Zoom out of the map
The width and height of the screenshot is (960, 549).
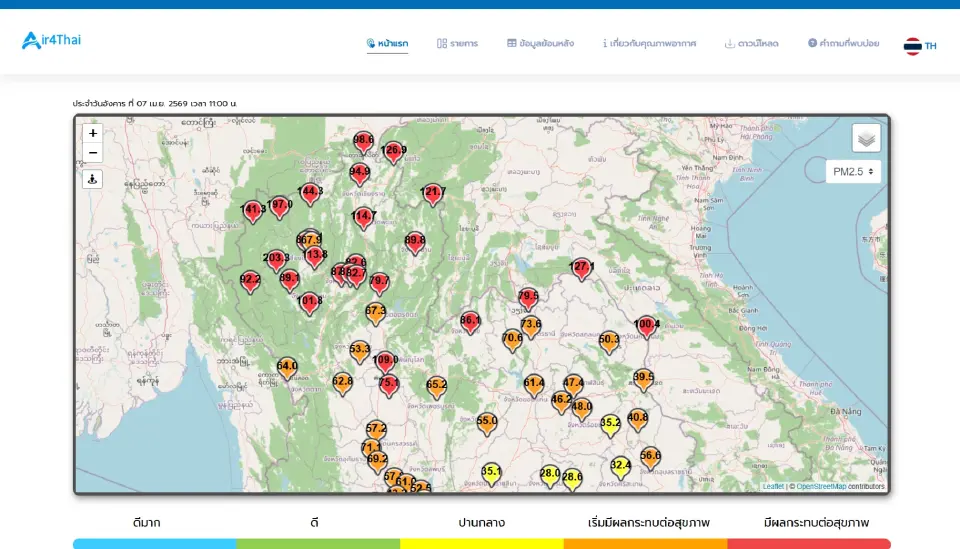[93, 153]
